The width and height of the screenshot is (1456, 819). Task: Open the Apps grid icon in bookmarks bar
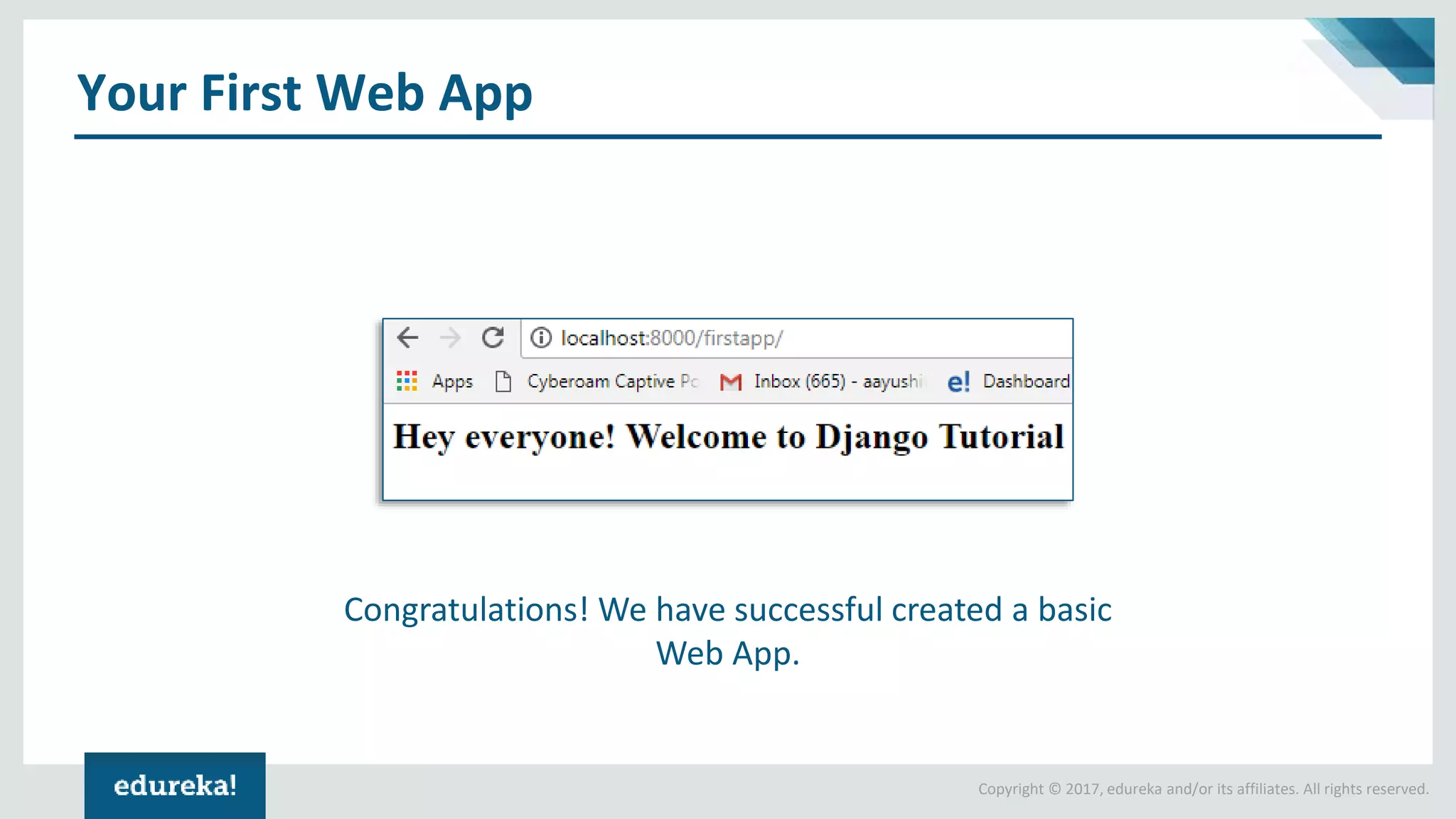click(407, 381)
